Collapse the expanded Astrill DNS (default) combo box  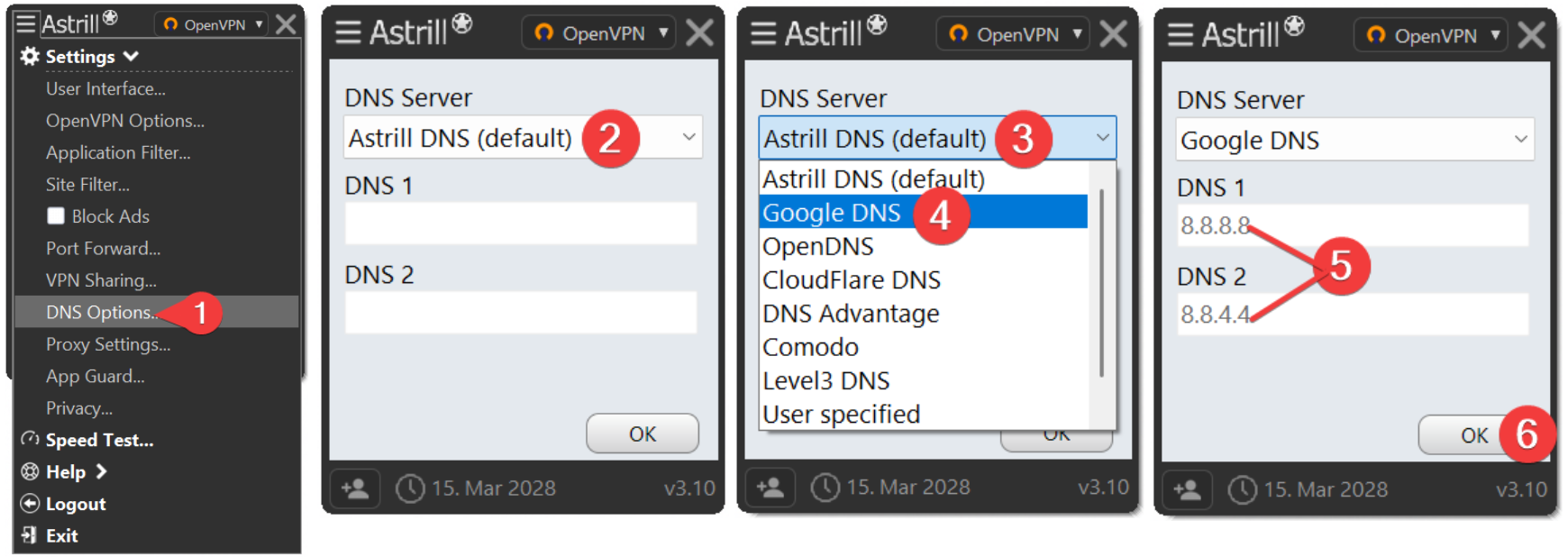coord(937,138)
